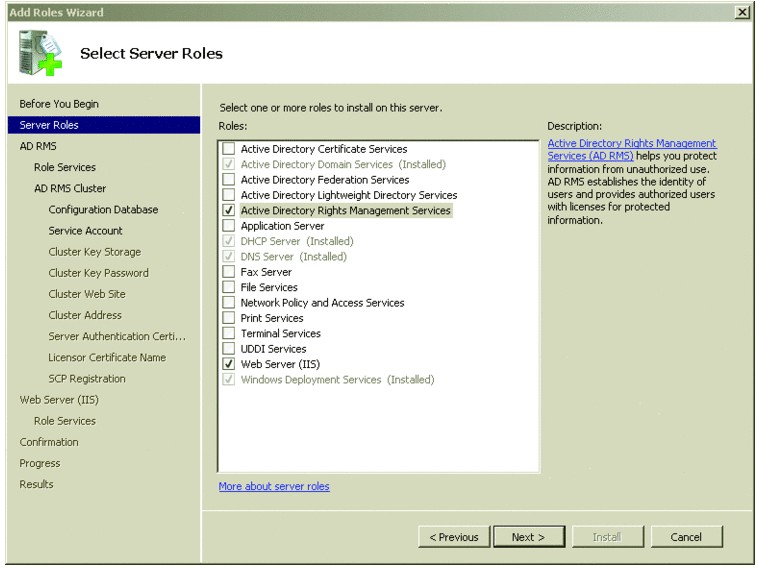
Task: Select the Progress step
Action: [40, 463]
